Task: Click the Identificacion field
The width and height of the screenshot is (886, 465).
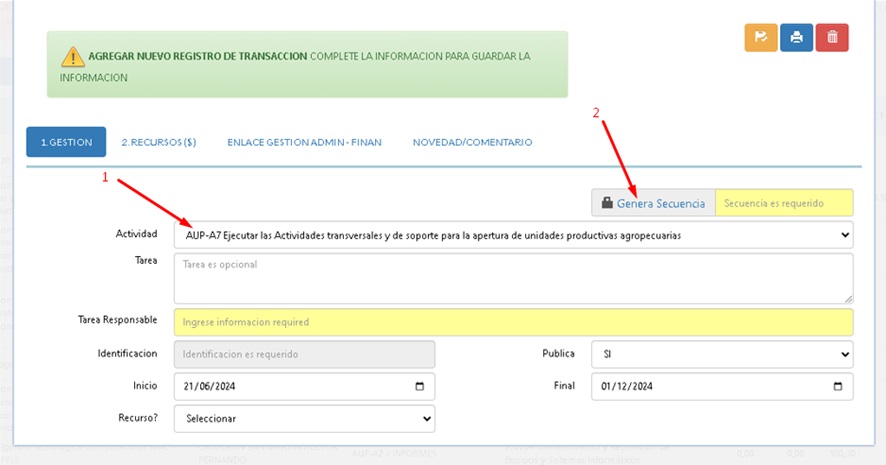Action: pyautogui.click(x=305, y=354)
